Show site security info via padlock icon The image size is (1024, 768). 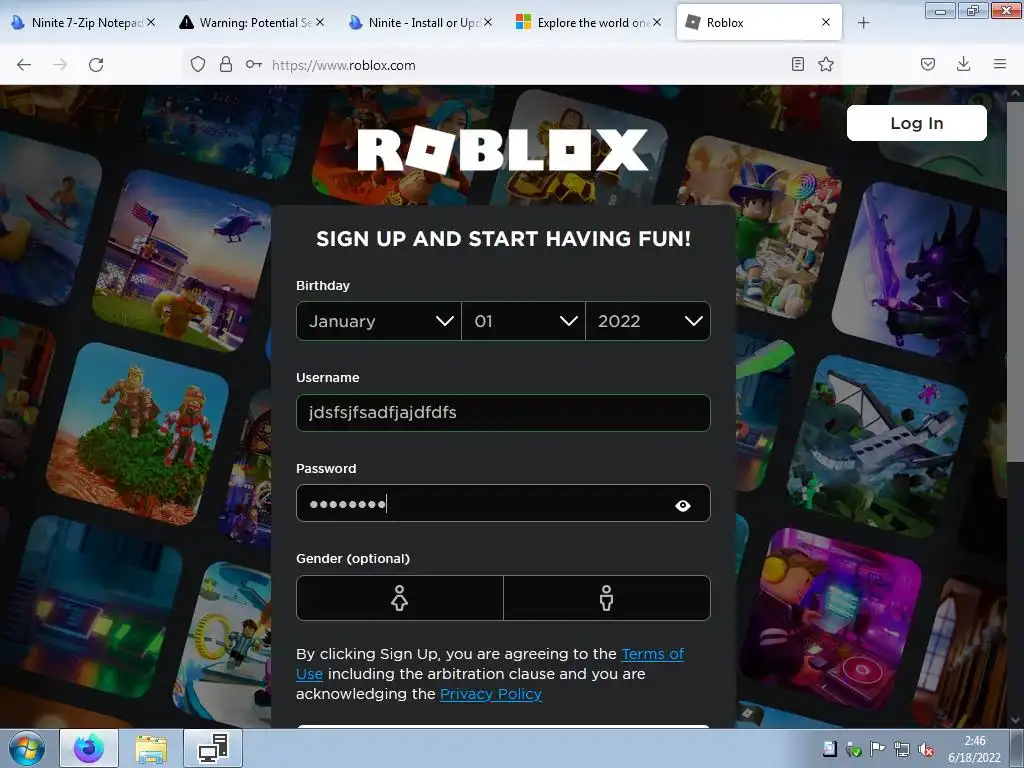[226, 65]
